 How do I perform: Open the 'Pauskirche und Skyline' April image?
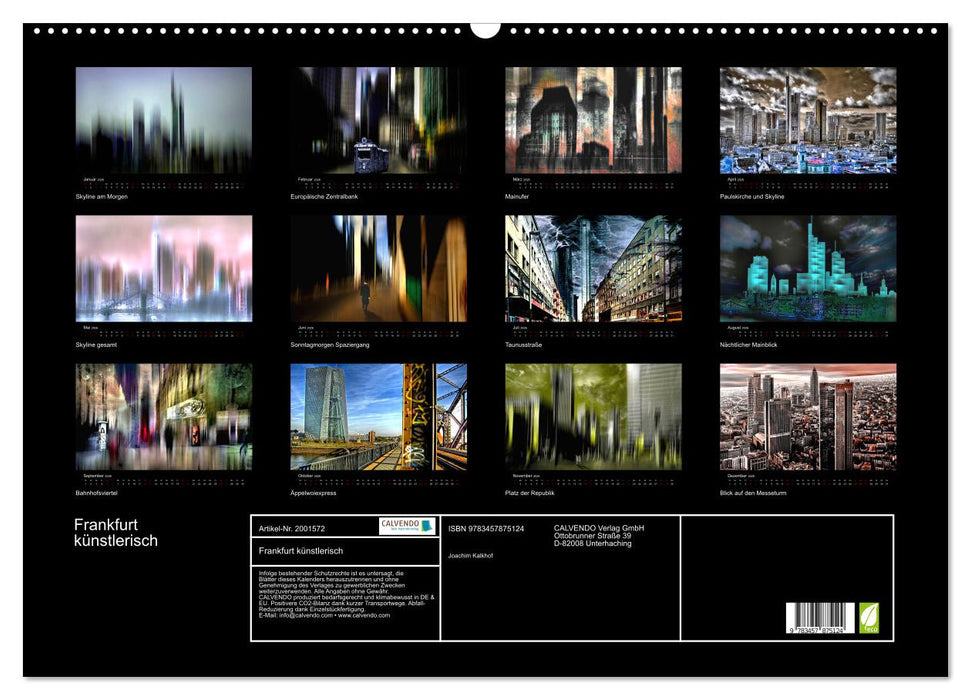pyautogui.click(x=810, y=120)
